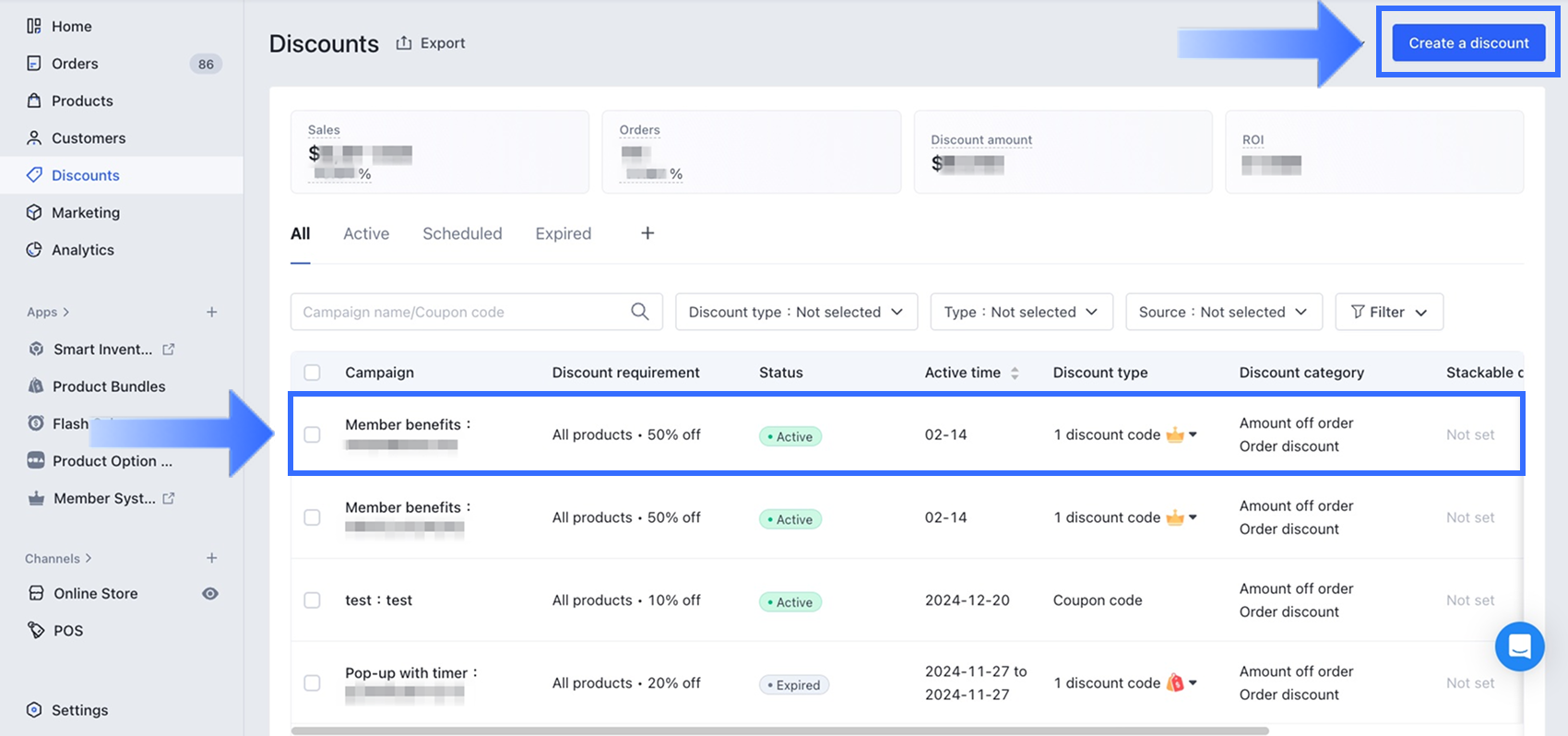The height and width of the screenshot is (736, 1568).
Task: Open the Discount type filter dropdown
Action: click(796, 312)
